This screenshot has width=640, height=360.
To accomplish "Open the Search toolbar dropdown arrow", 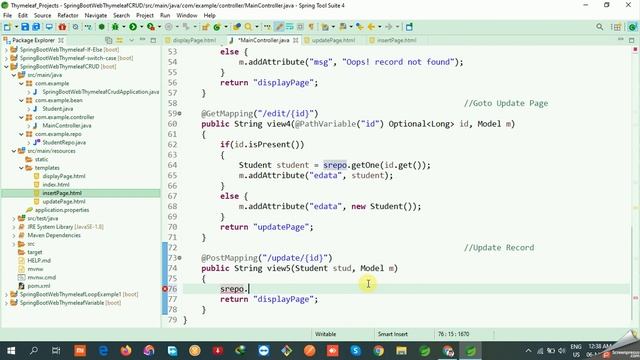I will point(257,27).
